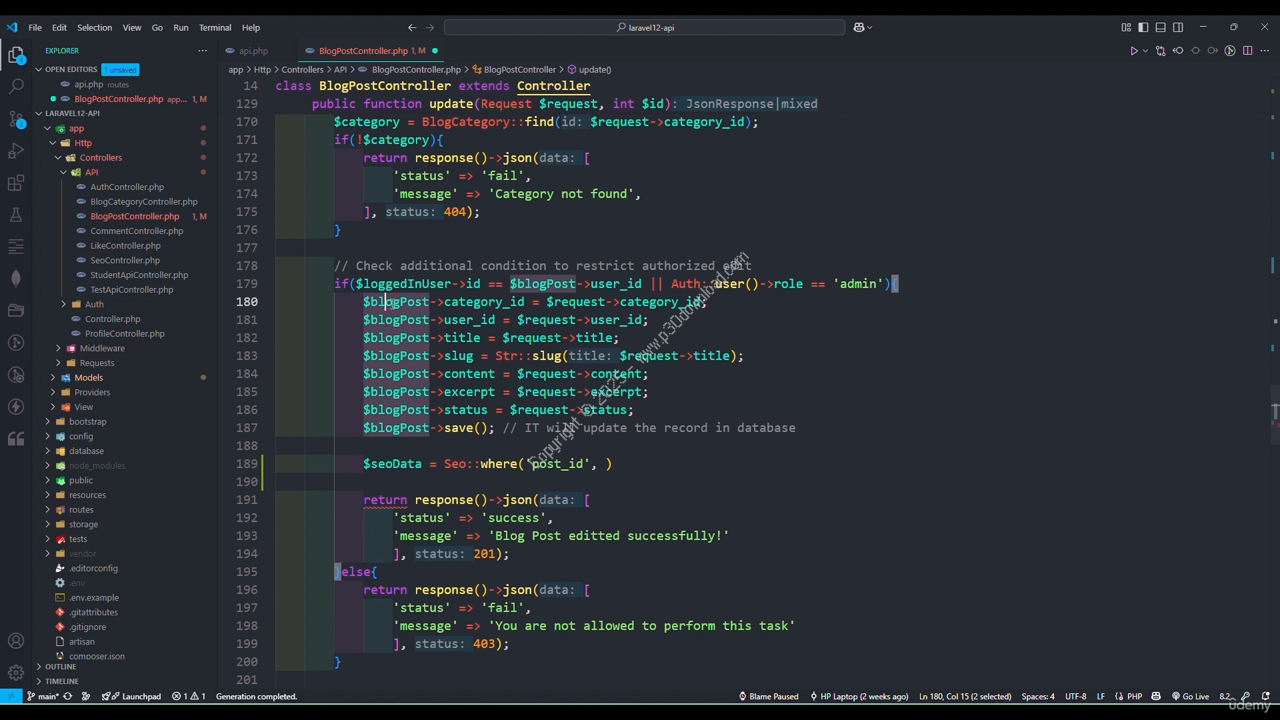Open the .env.example file
The width and height of the screenshot is (1280, 720).
[x=94, y=597]
